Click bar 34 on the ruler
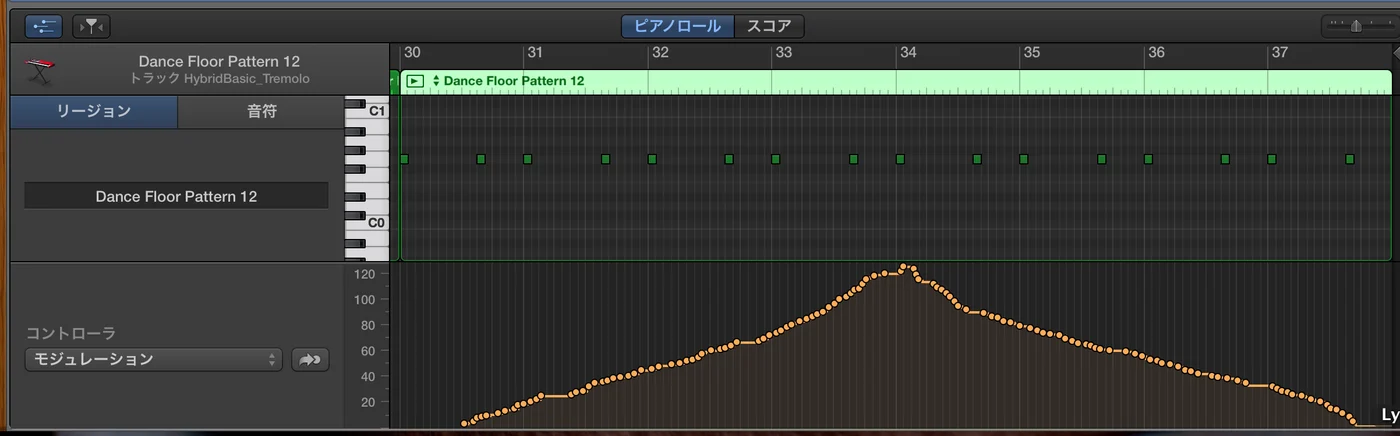The width and height of the screenshot is (1400, 436). [x=907, y=52]
